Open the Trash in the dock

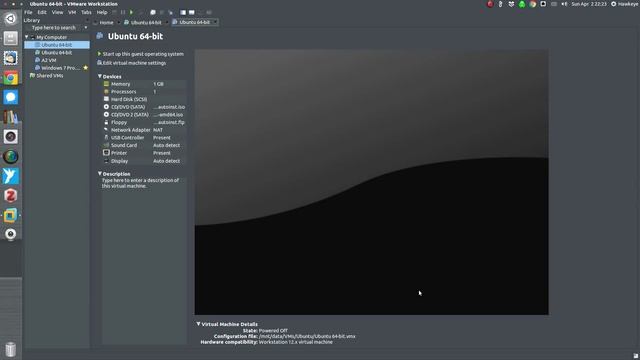11,349
